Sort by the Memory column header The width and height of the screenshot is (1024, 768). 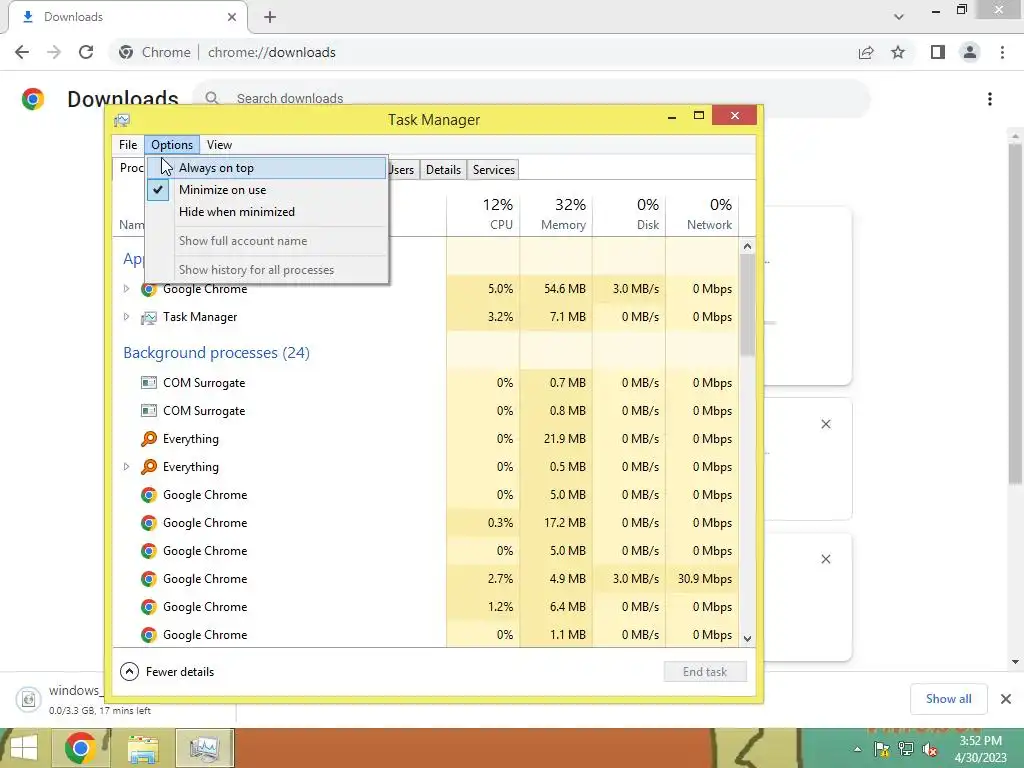coord(556,214)
